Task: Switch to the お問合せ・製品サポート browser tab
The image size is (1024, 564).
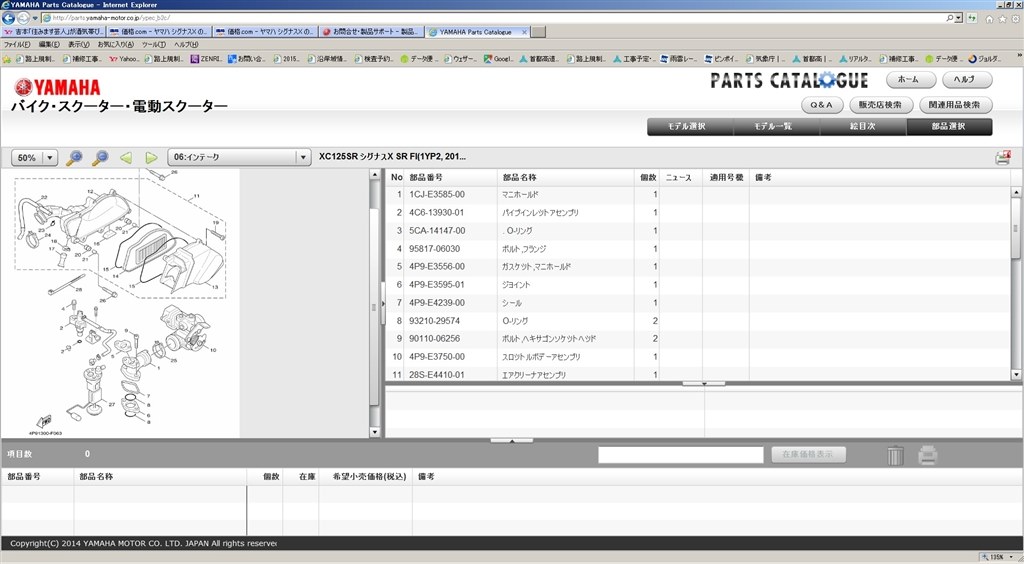Action: [371, 31]
